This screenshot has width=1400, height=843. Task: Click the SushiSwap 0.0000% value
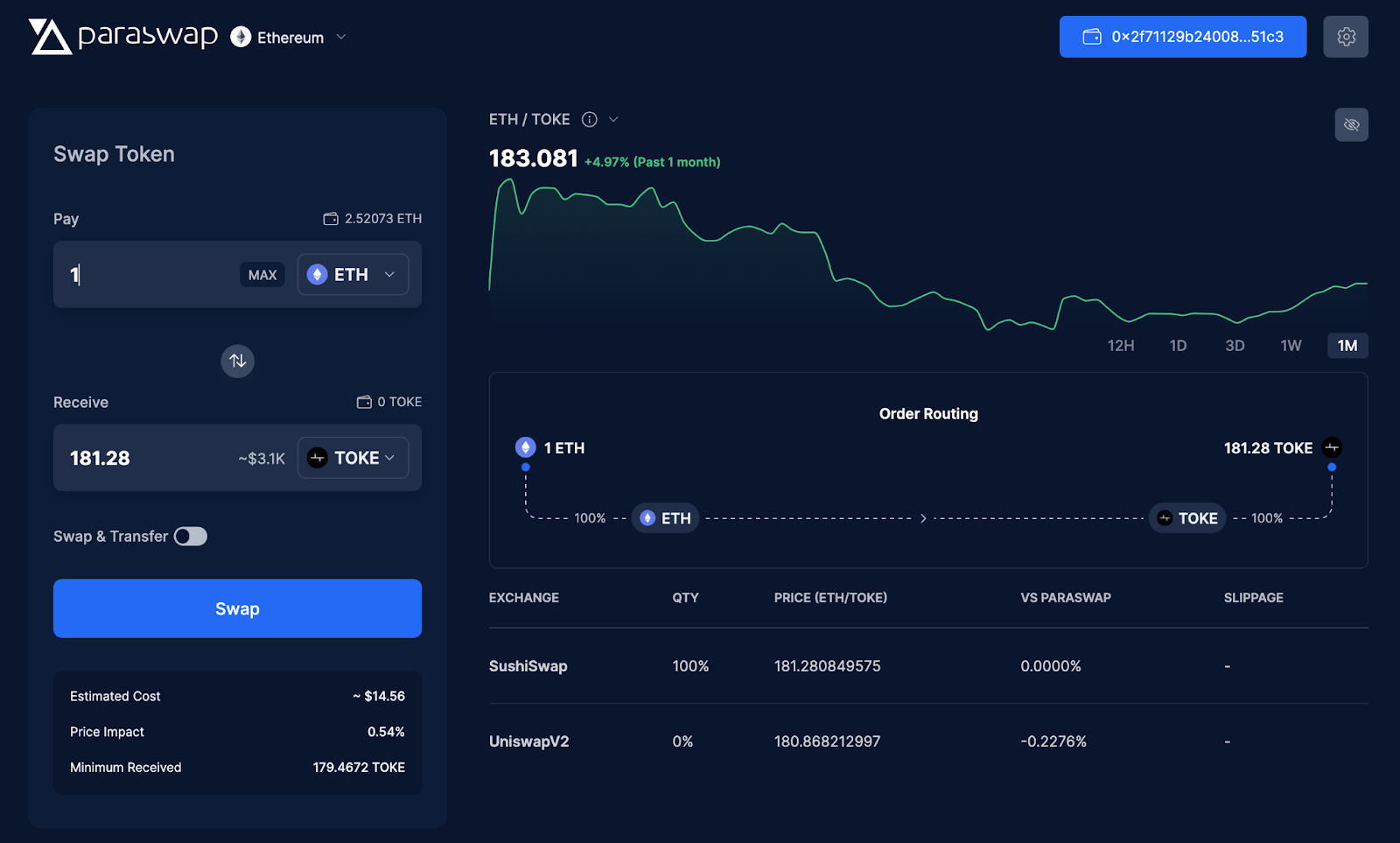pos(1051,666)
